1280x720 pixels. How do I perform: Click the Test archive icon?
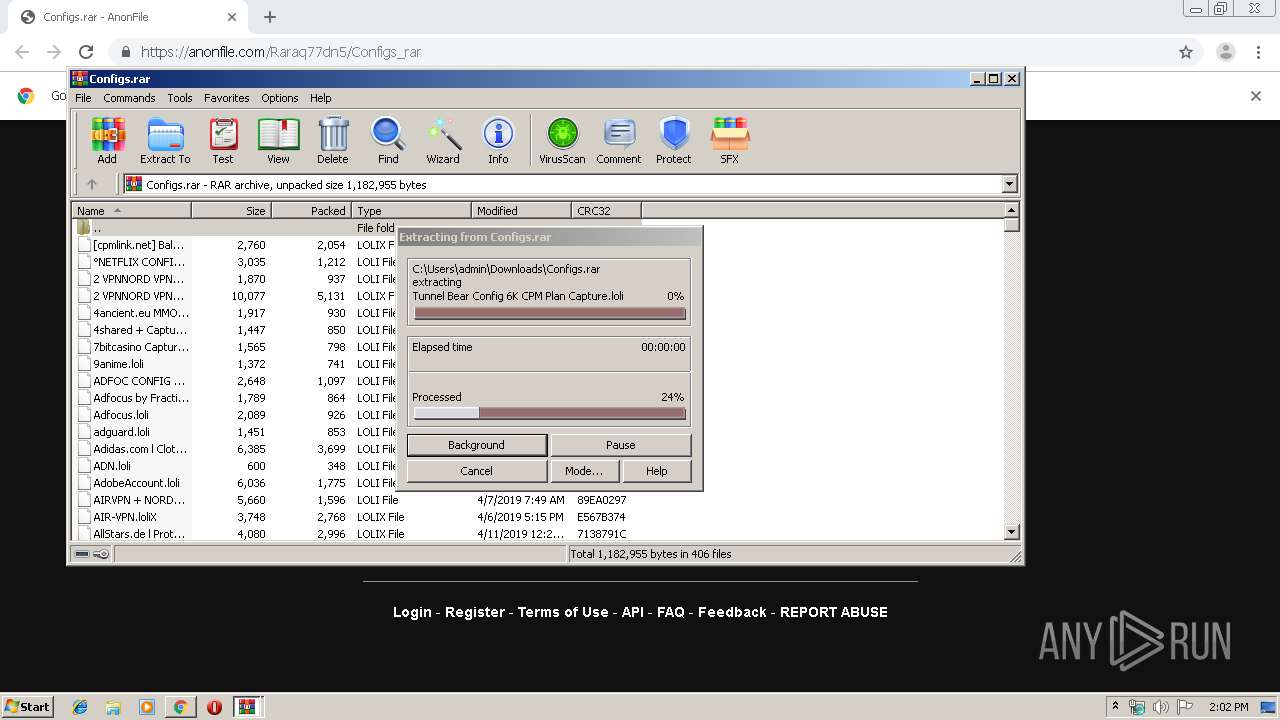tap(223, 140)
